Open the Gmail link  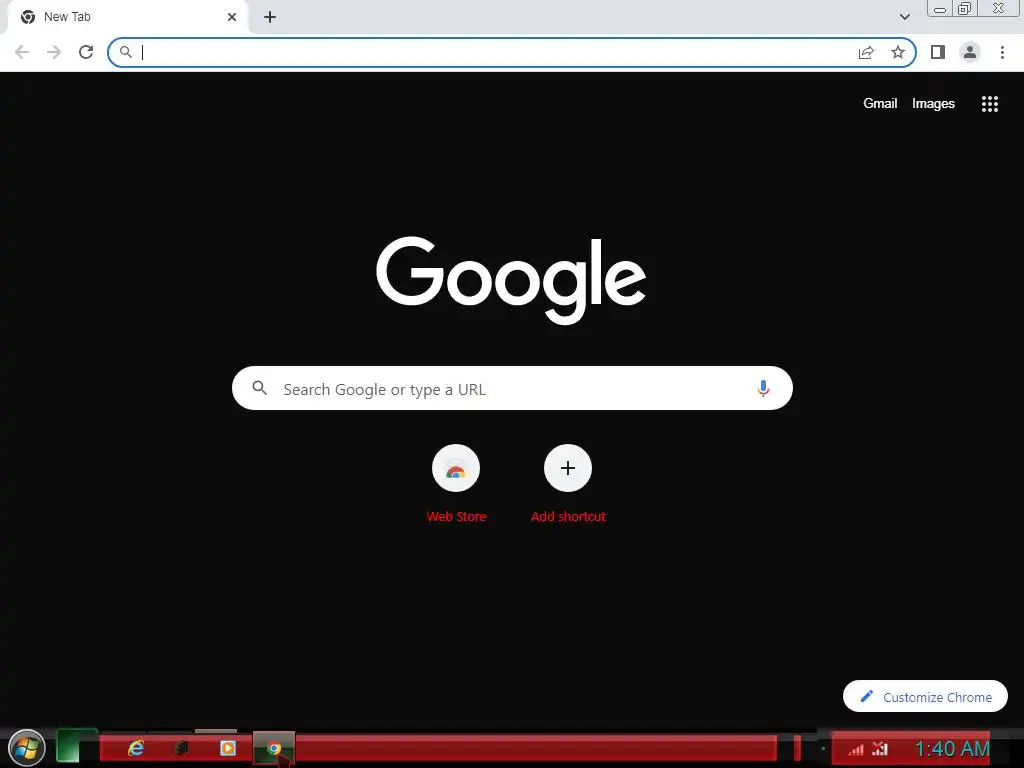(880, 104)
